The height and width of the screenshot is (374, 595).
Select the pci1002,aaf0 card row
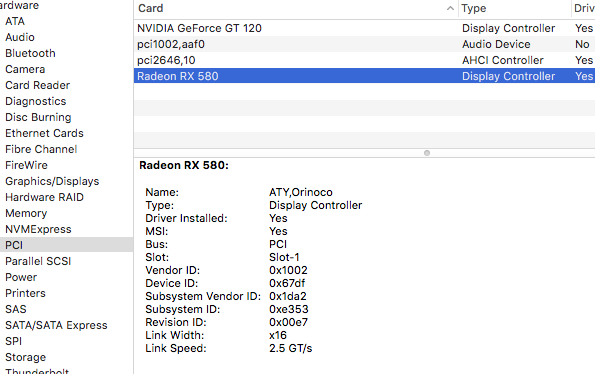coord(364,44)
